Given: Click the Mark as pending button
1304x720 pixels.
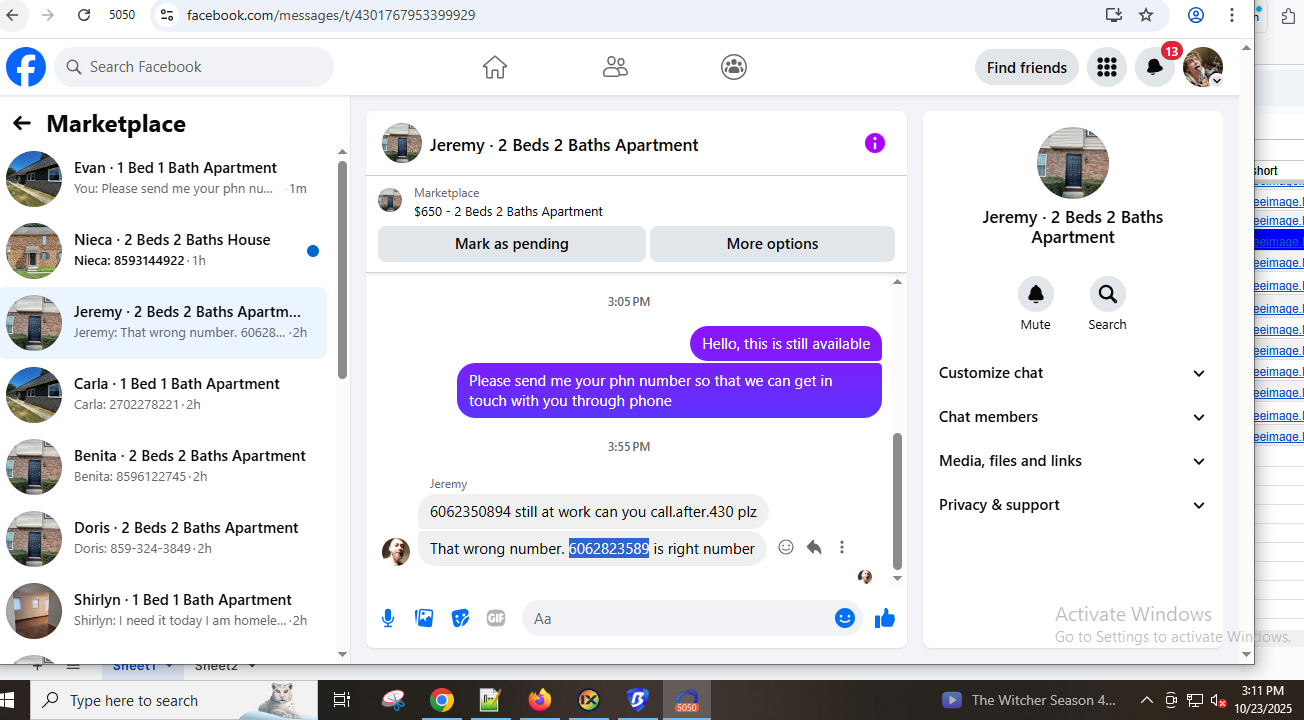Looking at the screenshot, I should 512,244.
